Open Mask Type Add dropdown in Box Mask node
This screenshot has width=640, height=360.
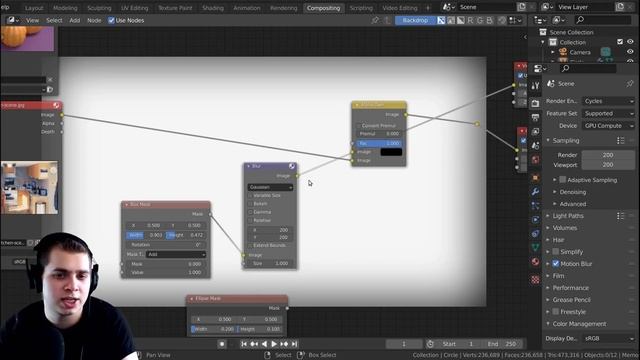[x=176, y=254]
